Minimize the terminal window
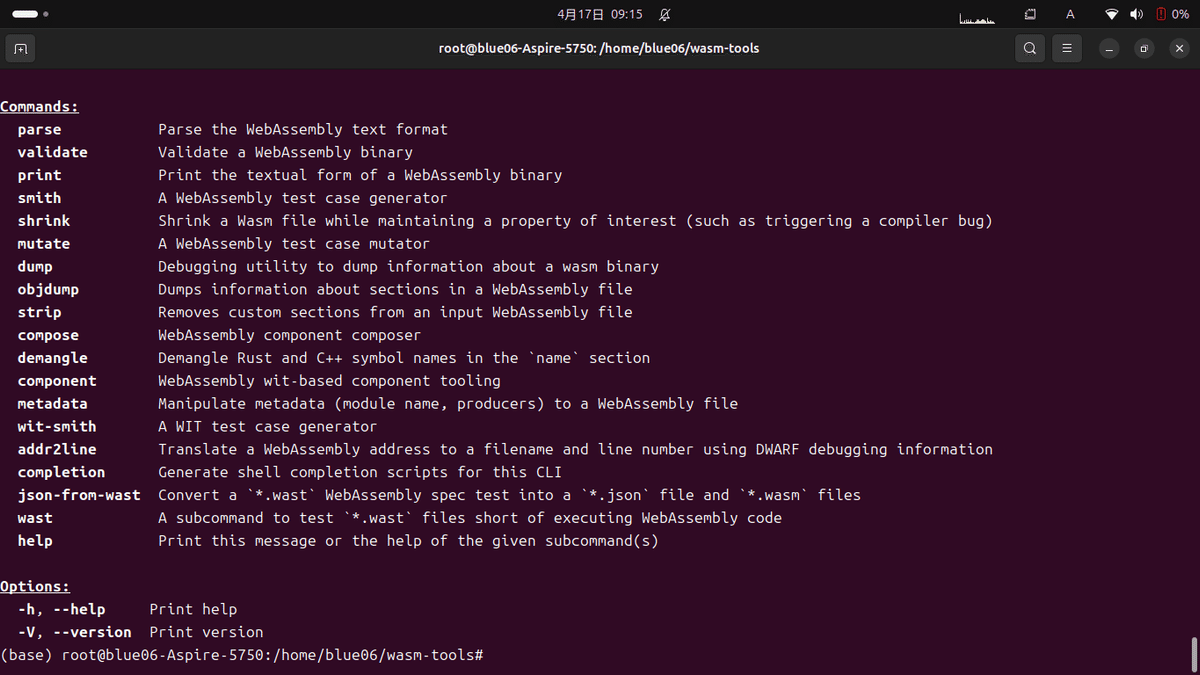This screenshot has width=1200, height=675. point(1108,48)
